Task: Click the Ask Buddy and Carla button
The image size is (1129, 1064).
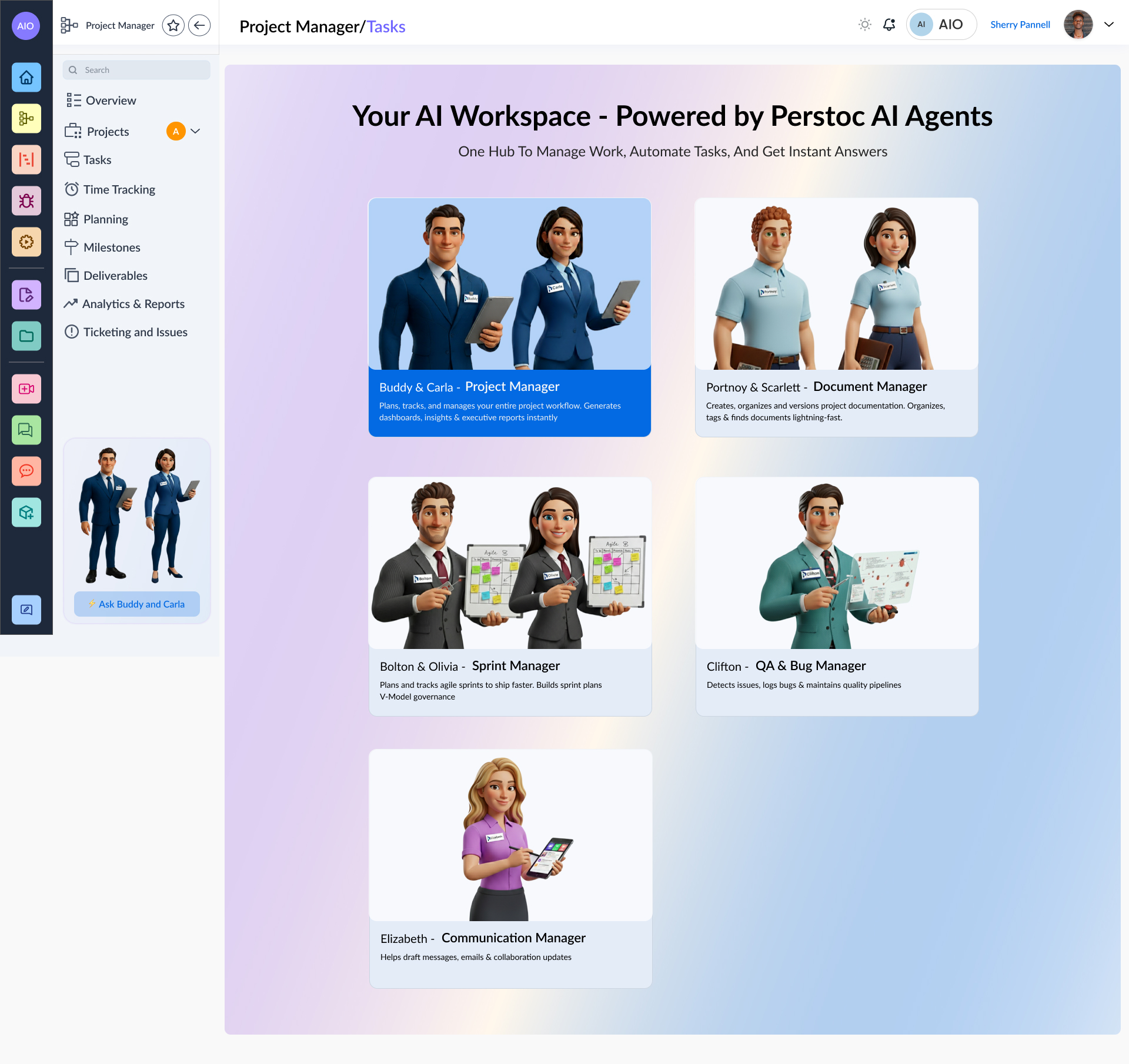Action: click(137, 604)
